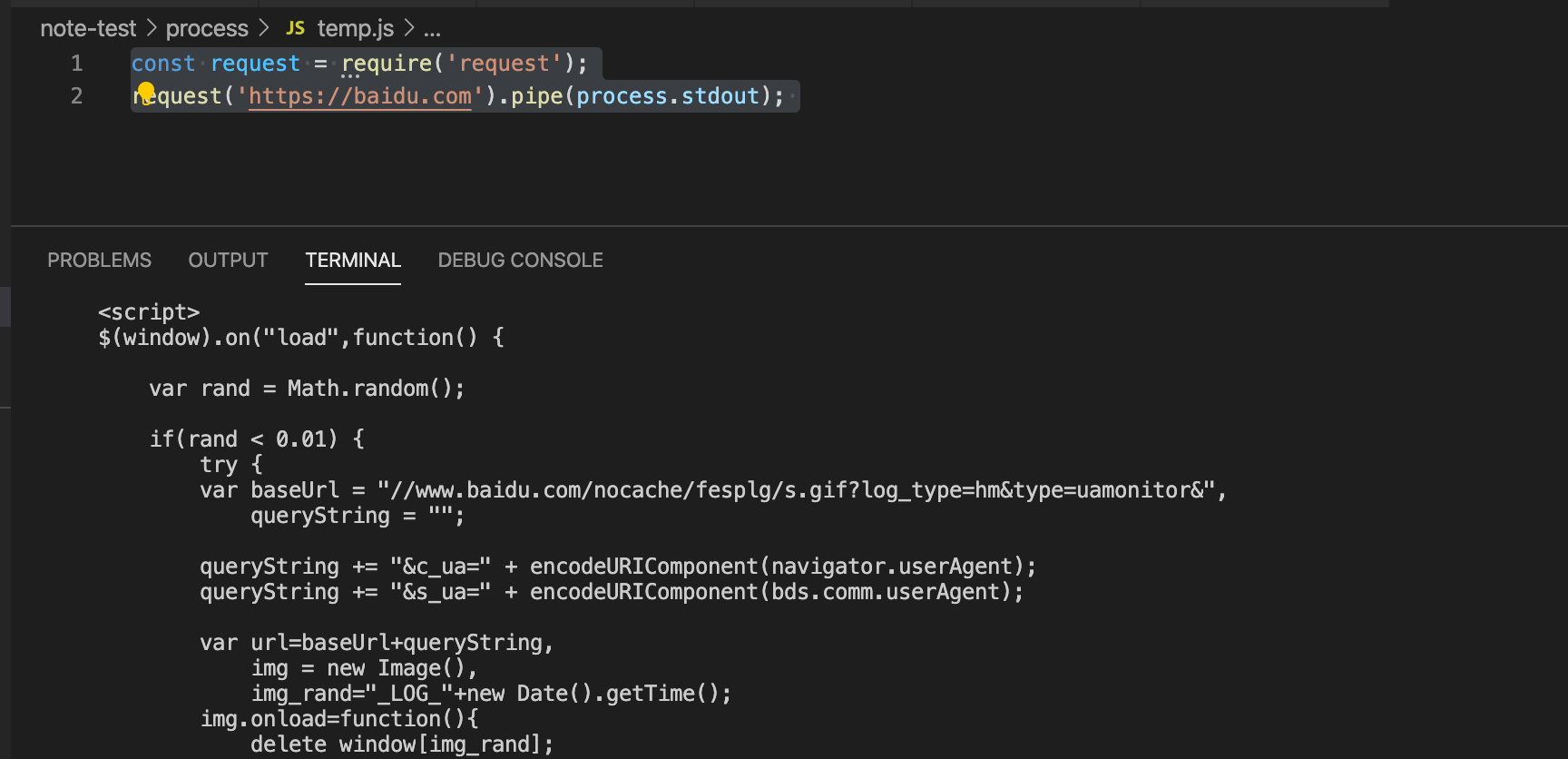
Task: Open the process breadcrumb folder
Action: pos(207,28)
